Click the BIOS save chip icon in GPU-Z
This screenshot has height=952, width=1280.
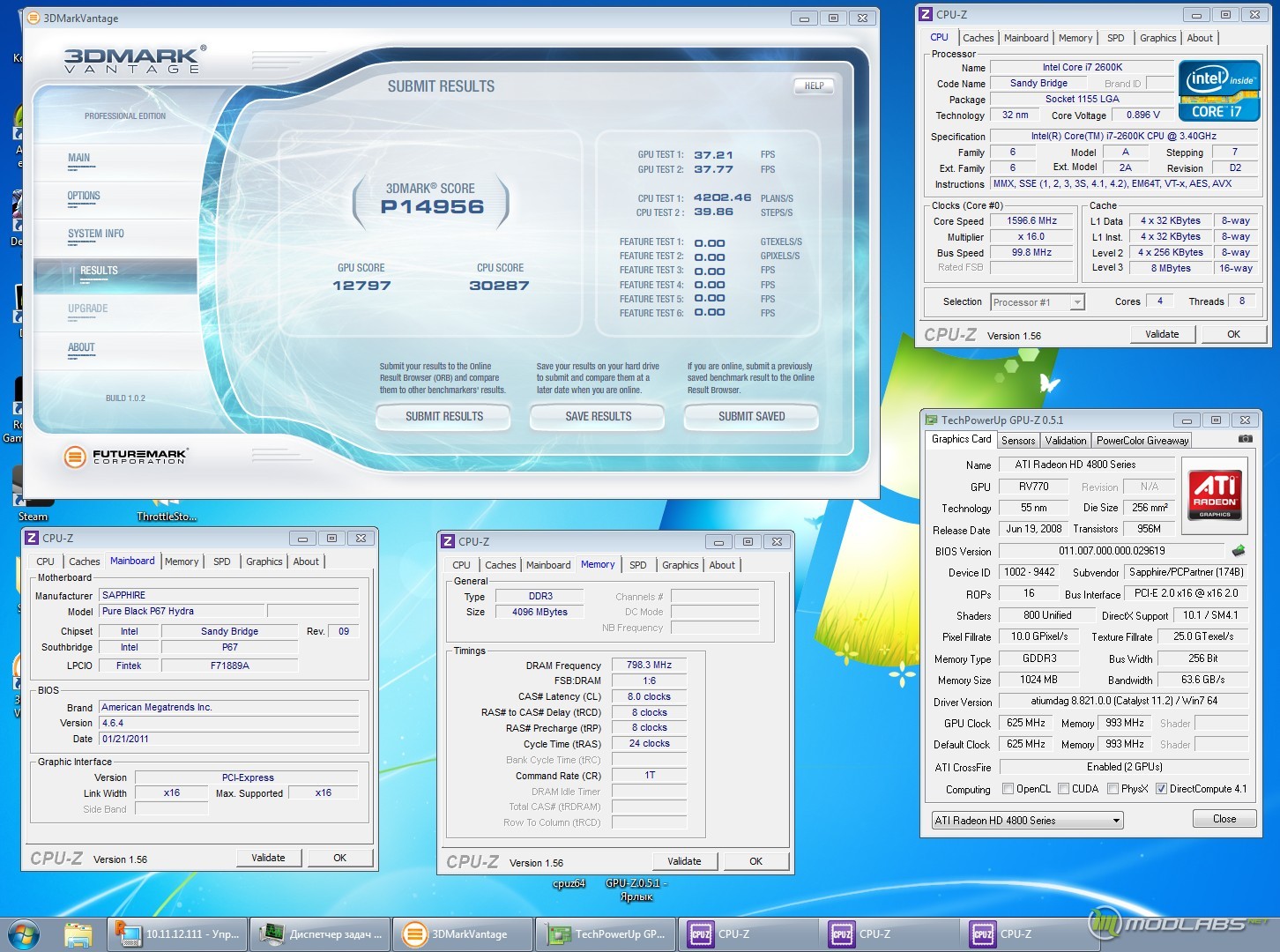point(1239,551)
